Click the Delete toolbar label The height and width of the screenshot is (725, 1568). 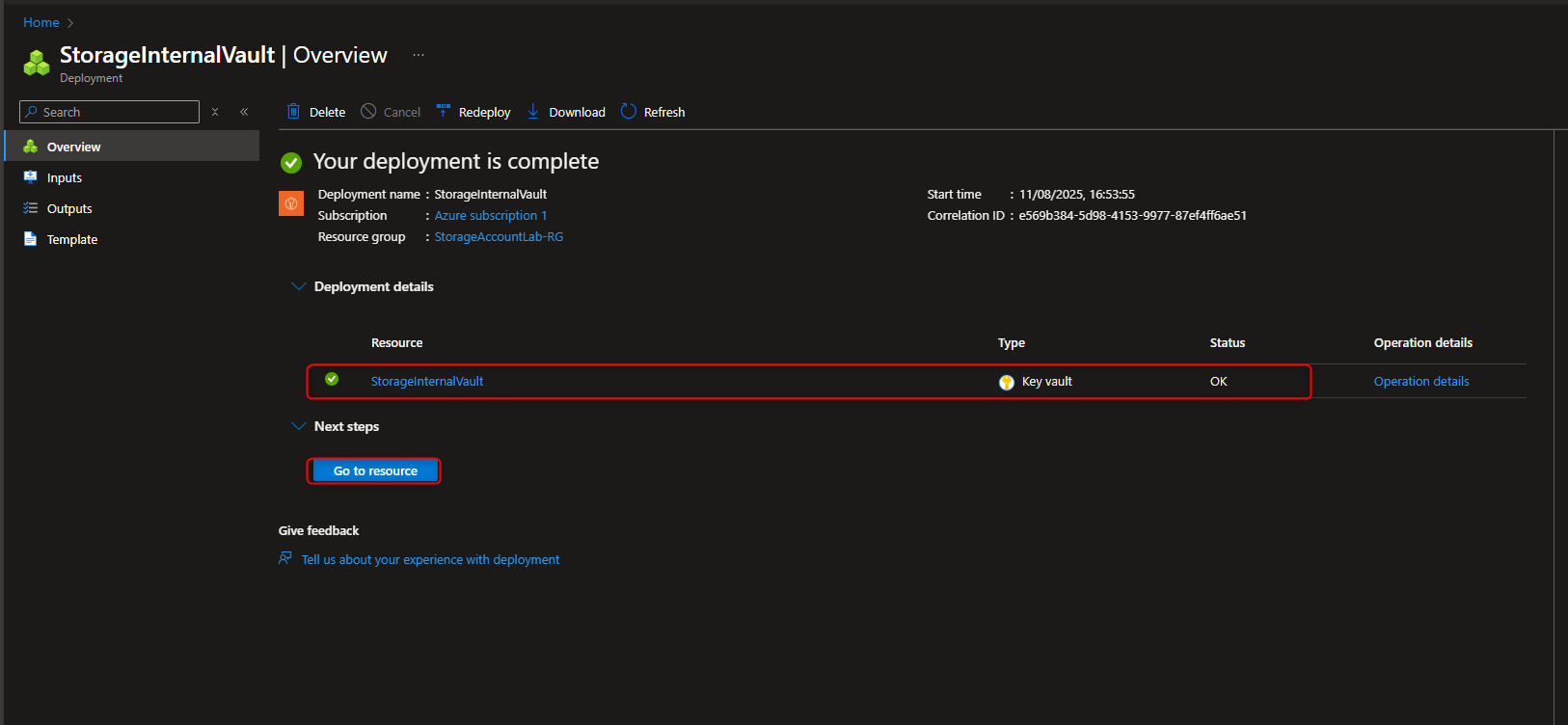(327, 113)
